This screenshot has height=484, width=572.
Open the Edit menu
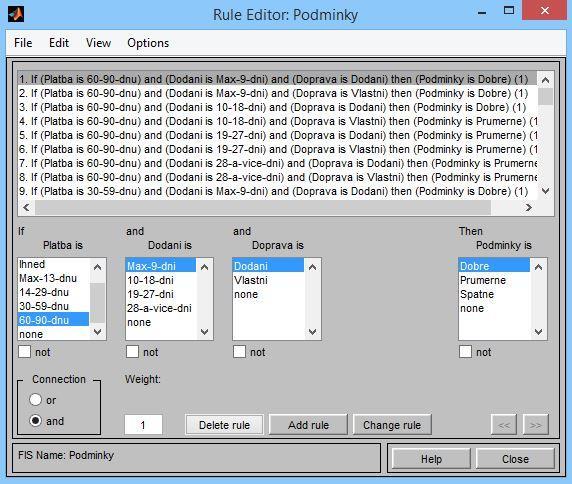(59, 43)
